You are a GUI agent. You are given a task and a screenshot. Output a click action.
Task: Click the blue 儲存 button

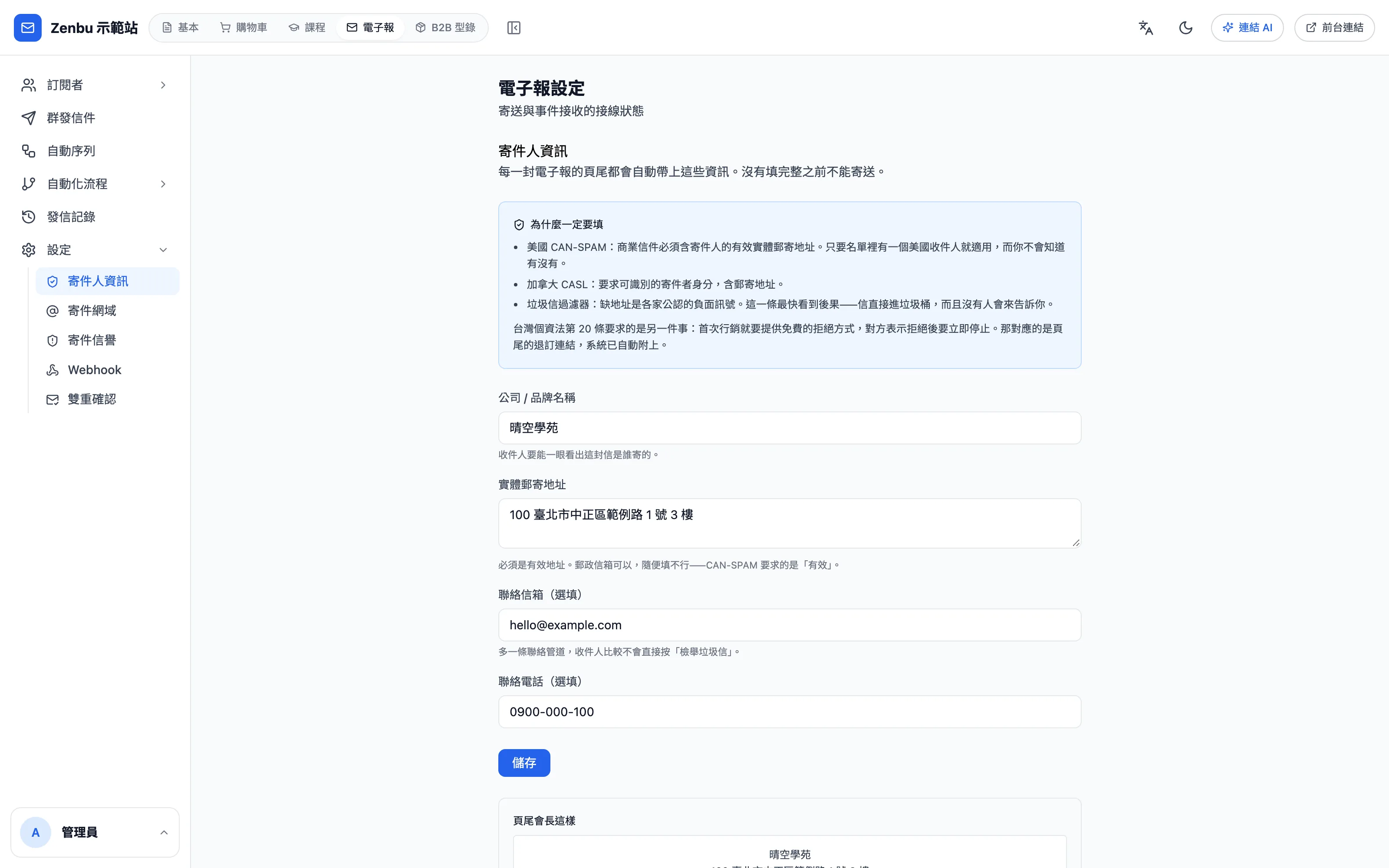pyautogui.click(x=524, y=763)
